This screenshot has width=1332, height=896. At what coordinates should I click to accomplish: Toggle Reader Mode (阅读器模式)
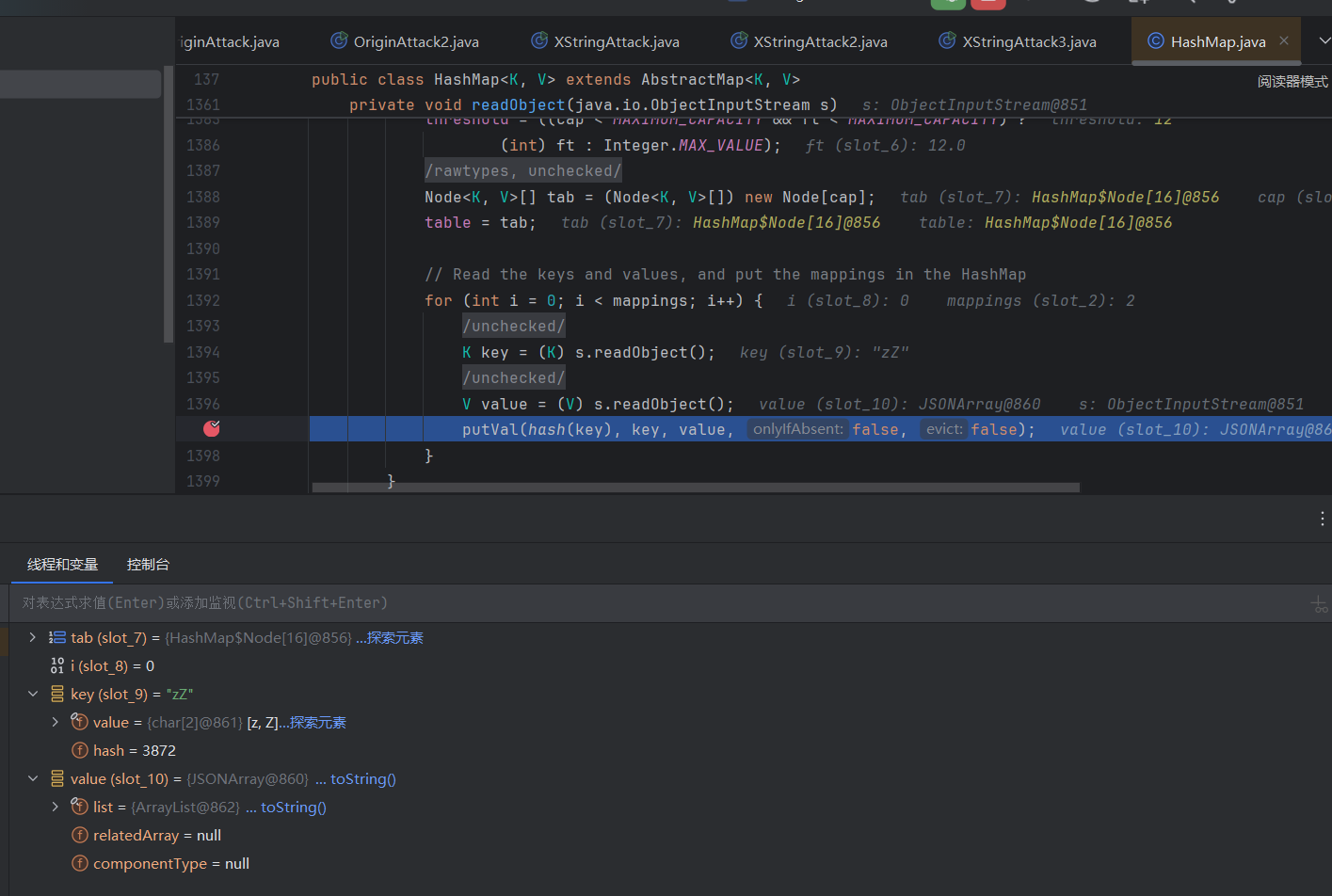click(x=1292, y=82)
